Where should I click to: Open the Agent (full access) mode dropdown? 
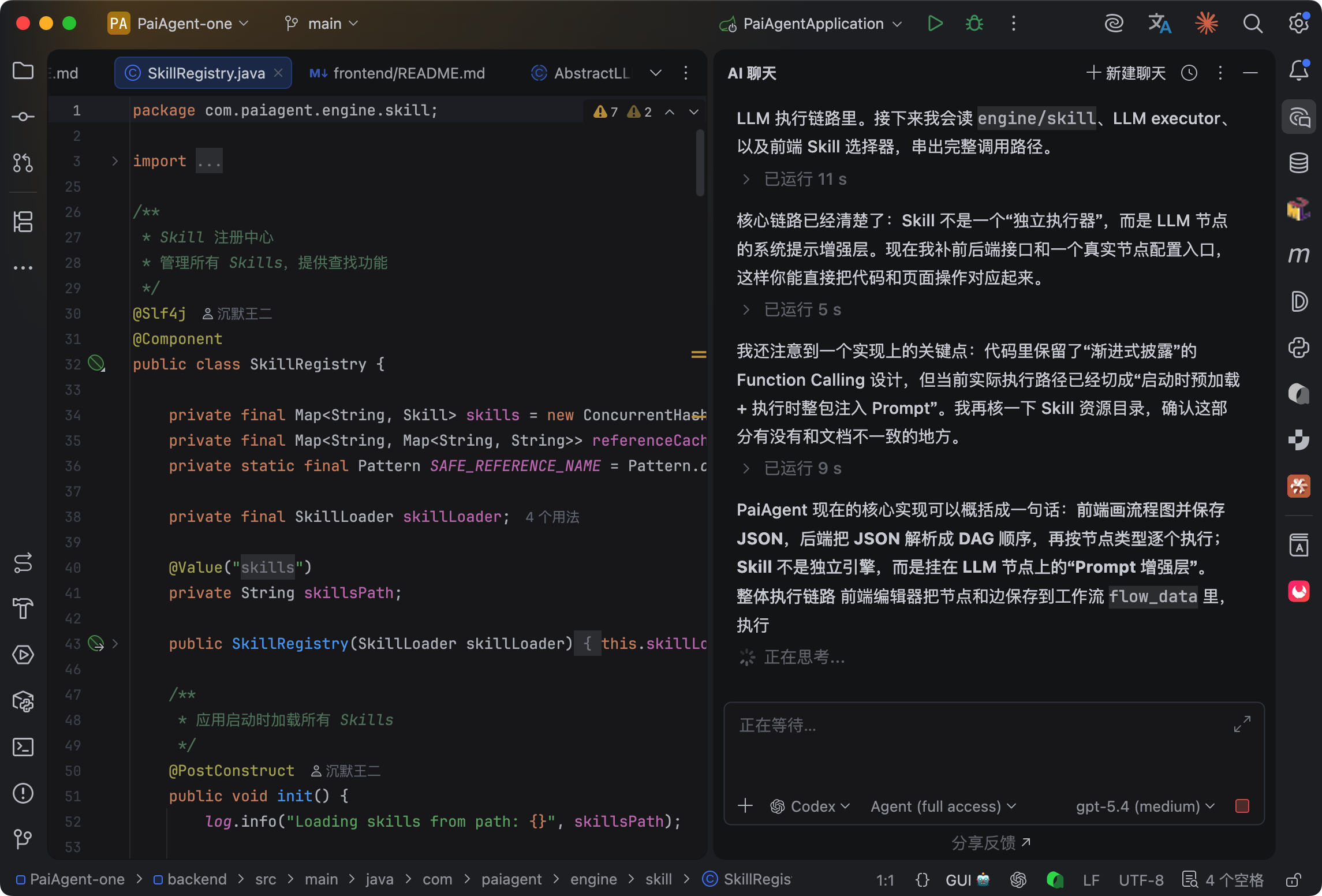click(x=943, y=807)
